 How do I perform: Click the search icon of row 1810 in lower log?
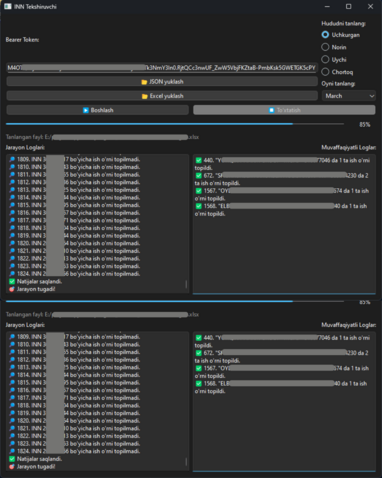click(x=12, y=344)
